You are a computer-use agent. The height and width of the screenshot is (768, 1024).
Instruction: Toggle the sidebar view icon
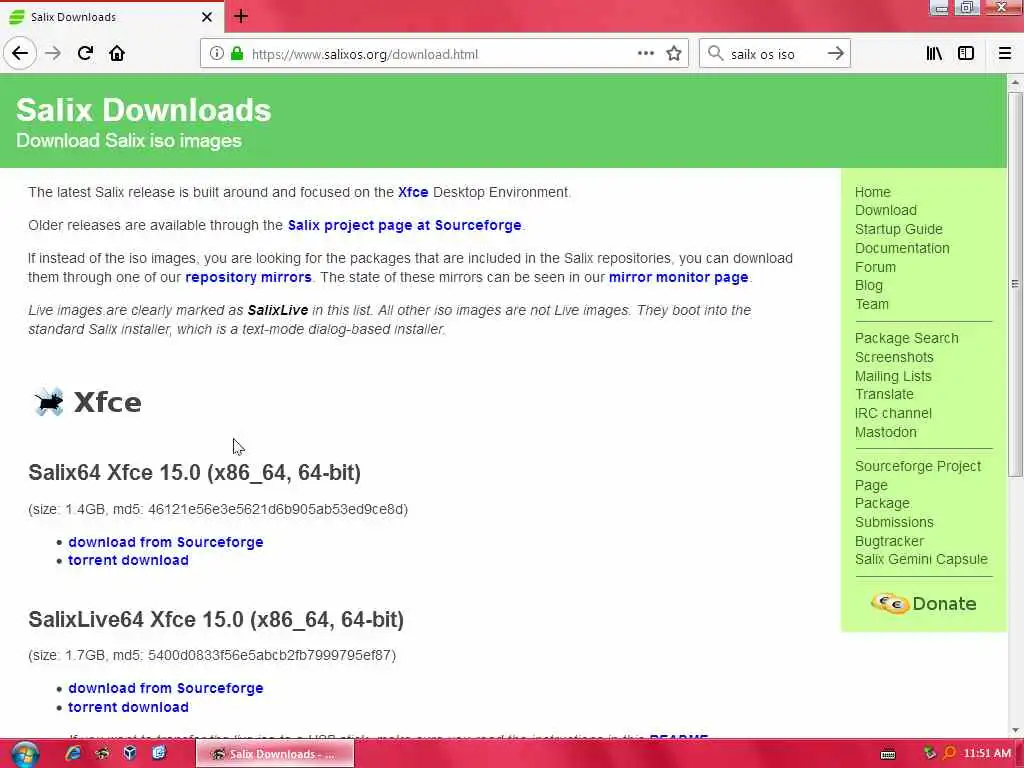(x=966, y=54)
